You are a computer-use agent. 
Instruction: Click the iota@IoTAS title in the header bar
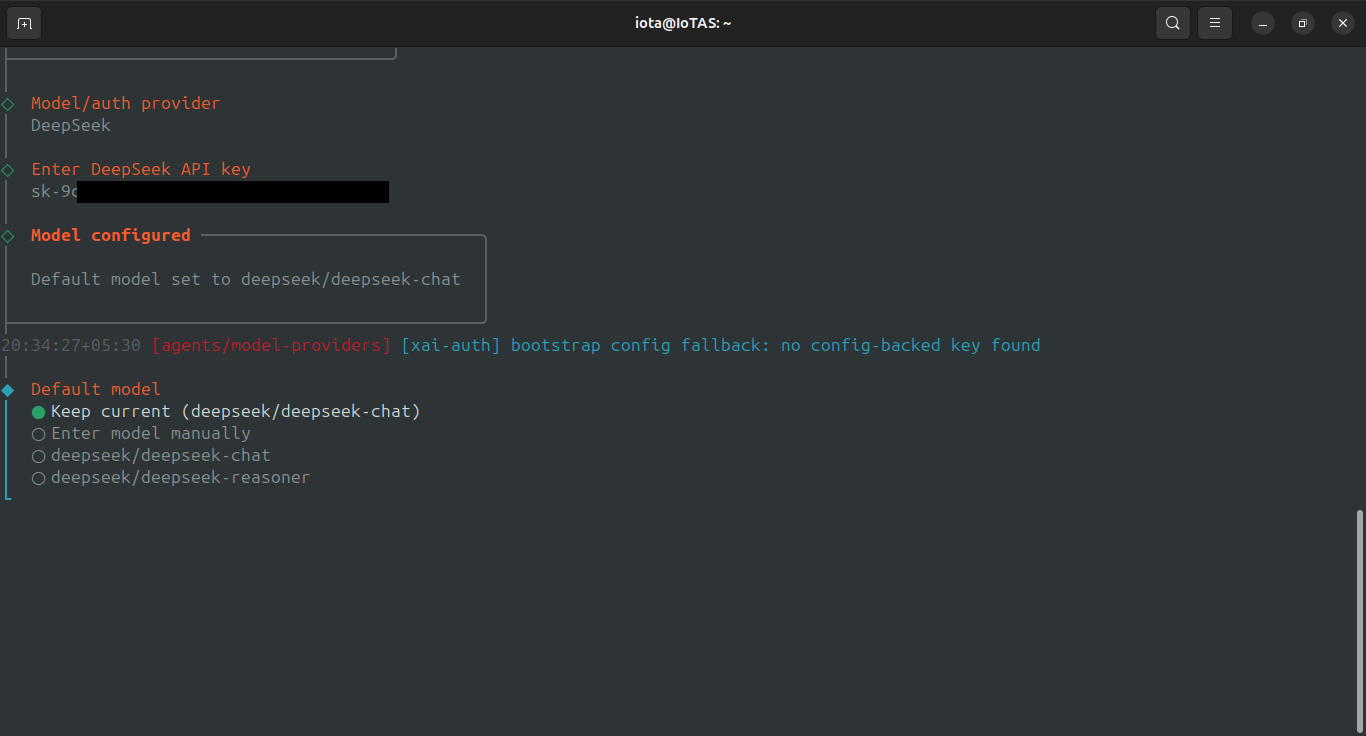[x=683, y=22]
